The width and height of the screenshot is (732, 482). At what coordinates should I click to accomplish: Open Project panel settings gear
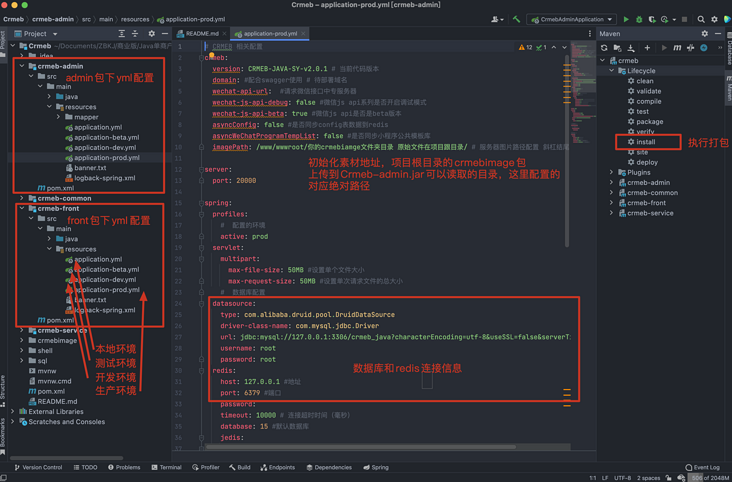[x=152, y=34]
